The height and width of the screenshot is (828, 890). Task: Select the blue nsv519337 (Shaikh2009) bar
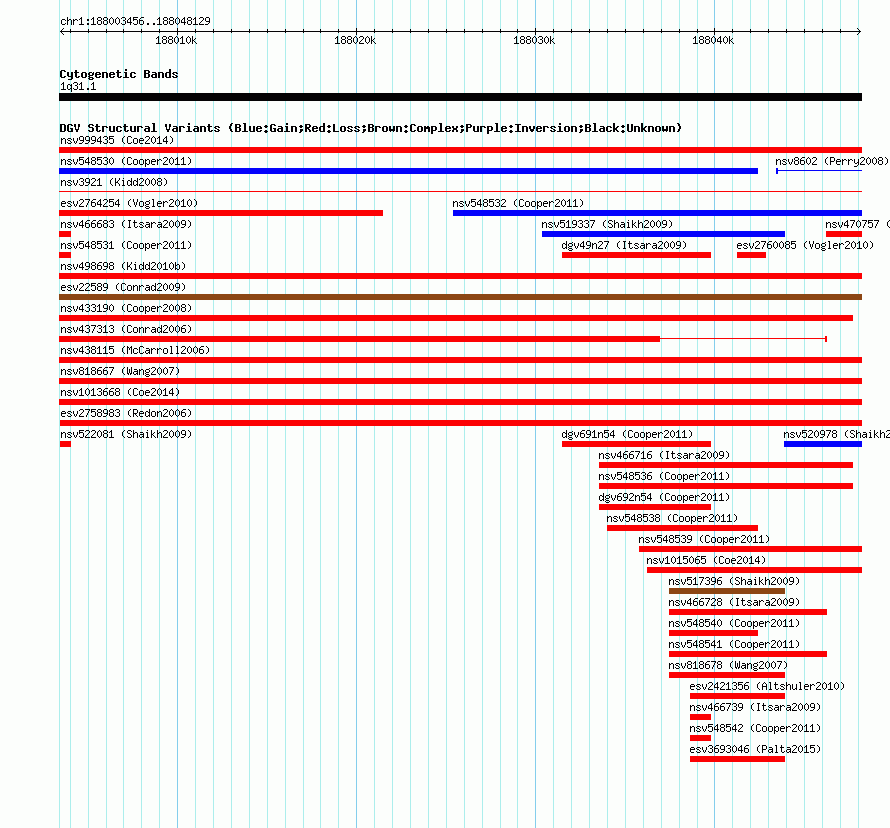click(664, 234)
